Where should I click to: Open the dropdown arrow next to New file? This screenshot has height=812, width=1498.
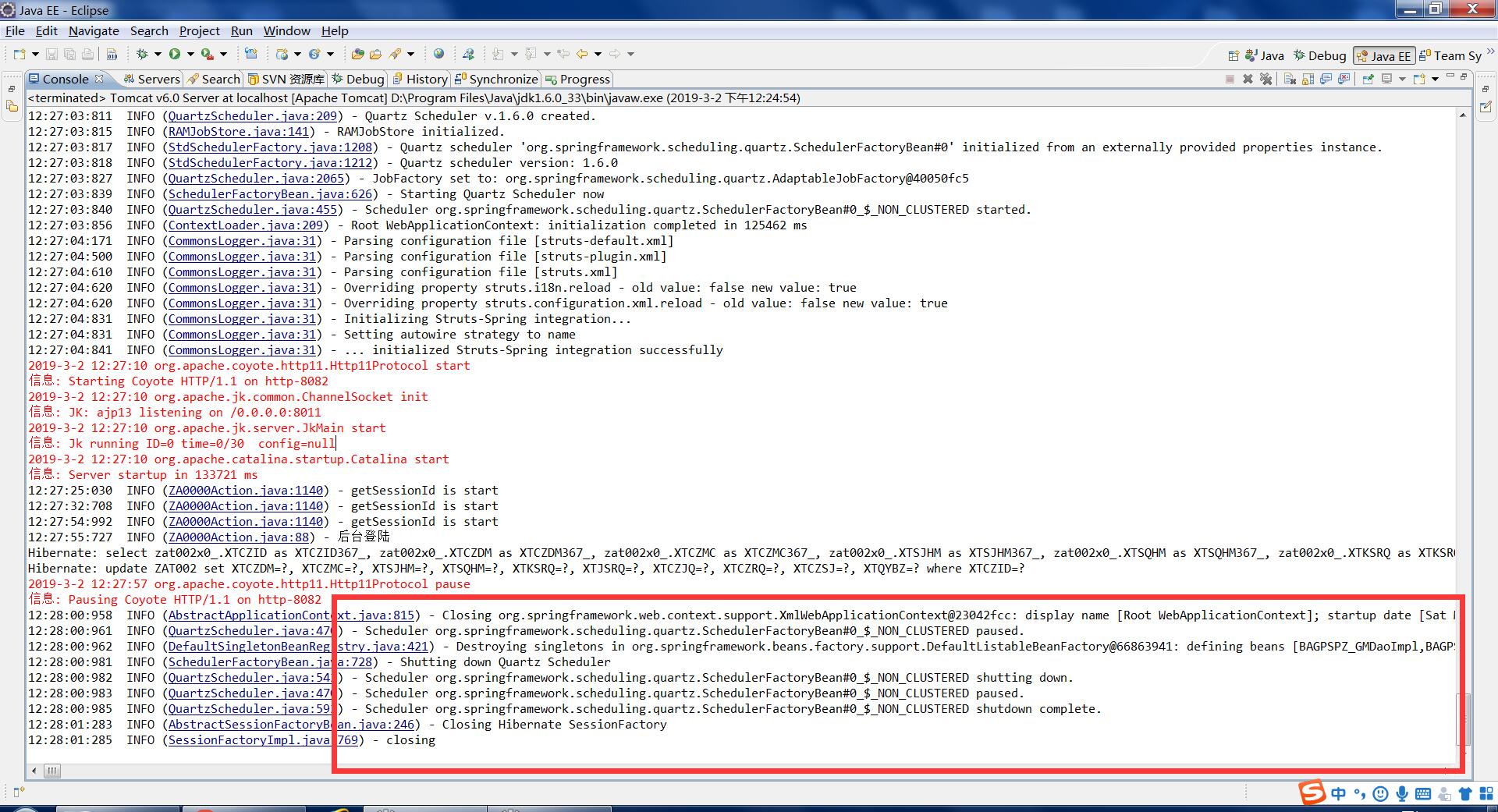[x=35, y=54]
